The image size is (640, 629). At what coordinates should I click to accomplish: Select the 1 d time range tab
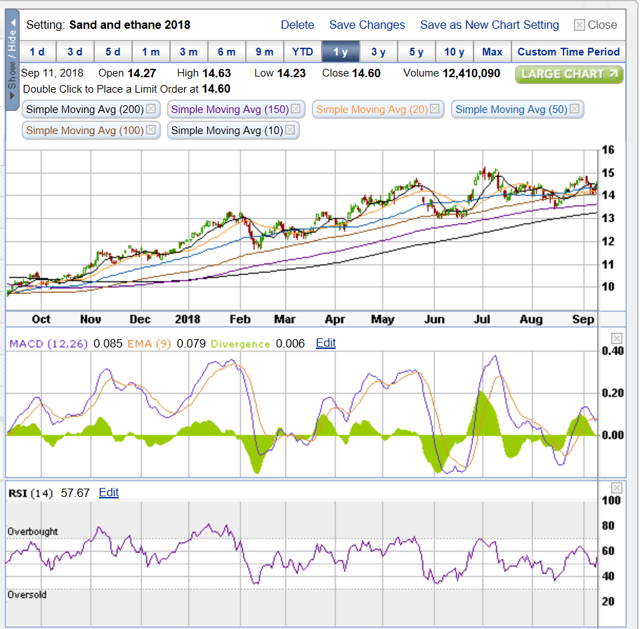[38, 52]
